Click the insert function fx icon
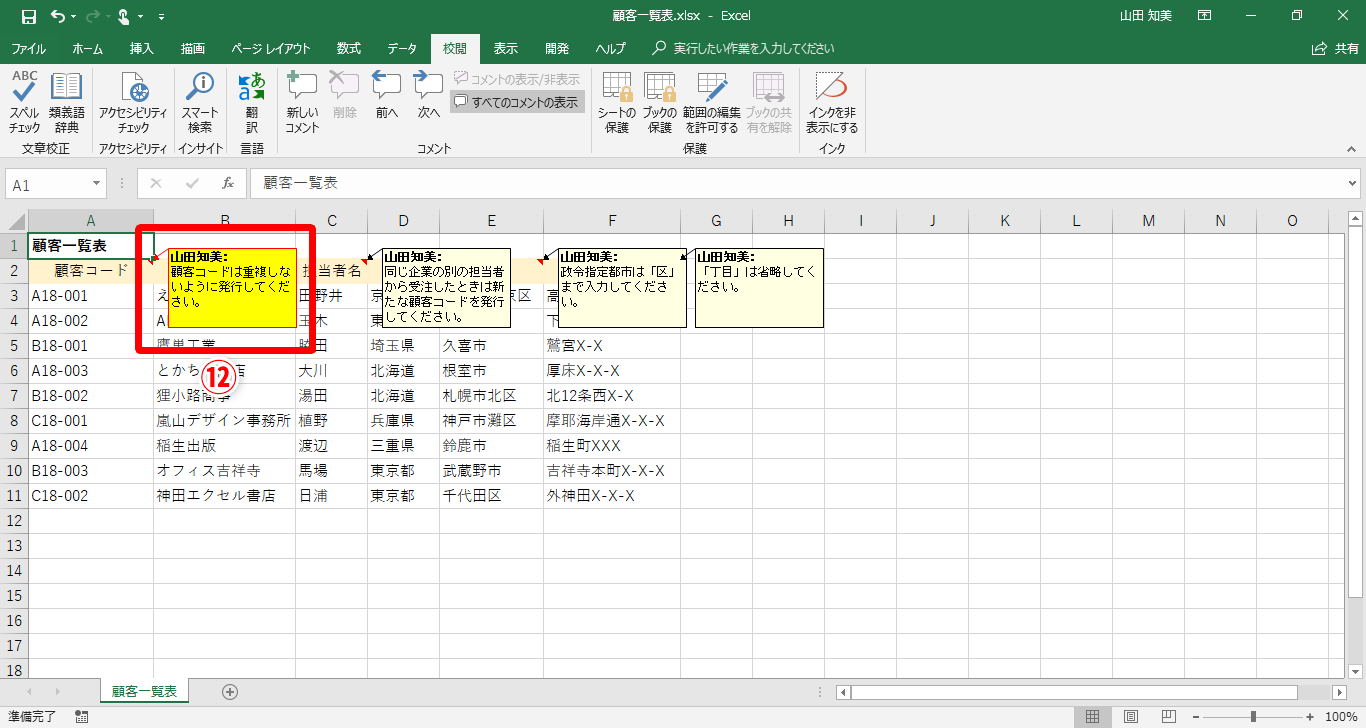Image resolution: width=1366 pixels, height=728 pixels. [x=228, y=184]
